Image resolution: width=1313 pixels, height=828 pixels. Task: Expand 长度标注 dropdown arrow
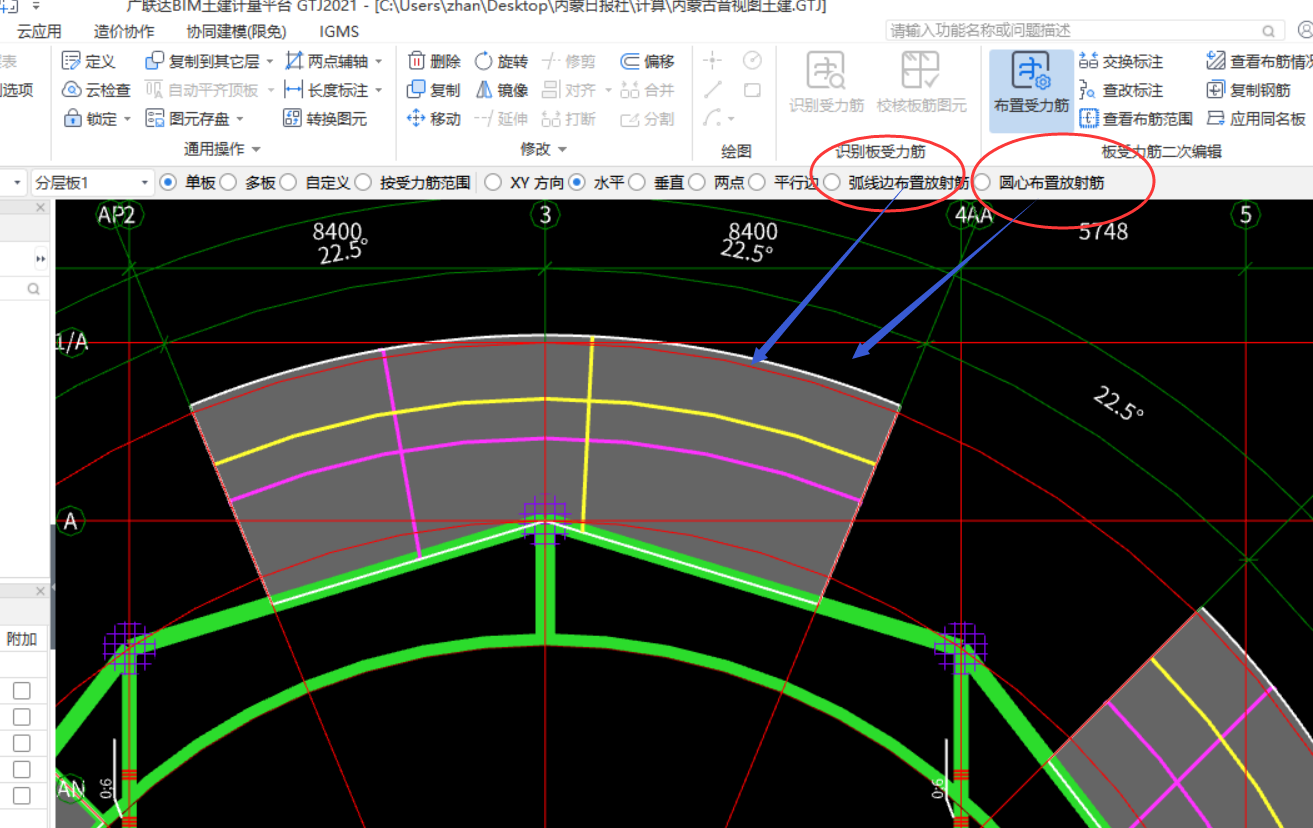point(379,90)
